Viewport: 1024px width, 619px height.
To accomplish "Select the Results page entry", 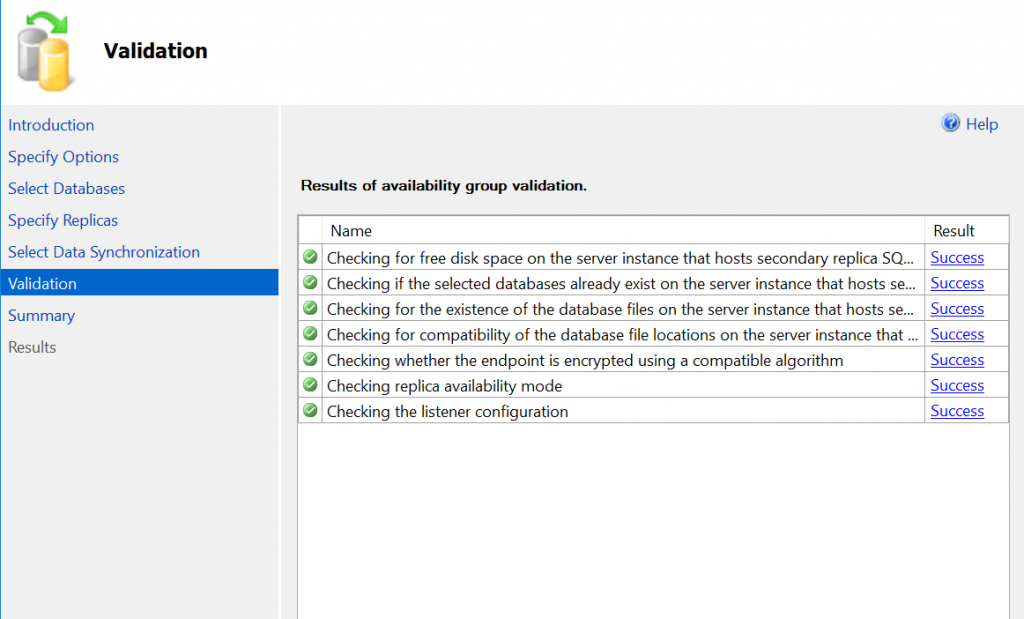I will [32, 347].
